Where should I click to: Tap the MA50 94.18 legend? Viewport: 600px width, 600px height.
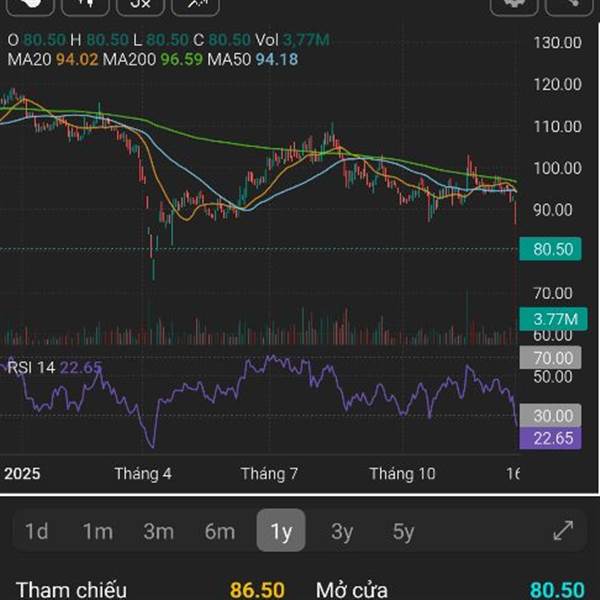tap(253, 59)
